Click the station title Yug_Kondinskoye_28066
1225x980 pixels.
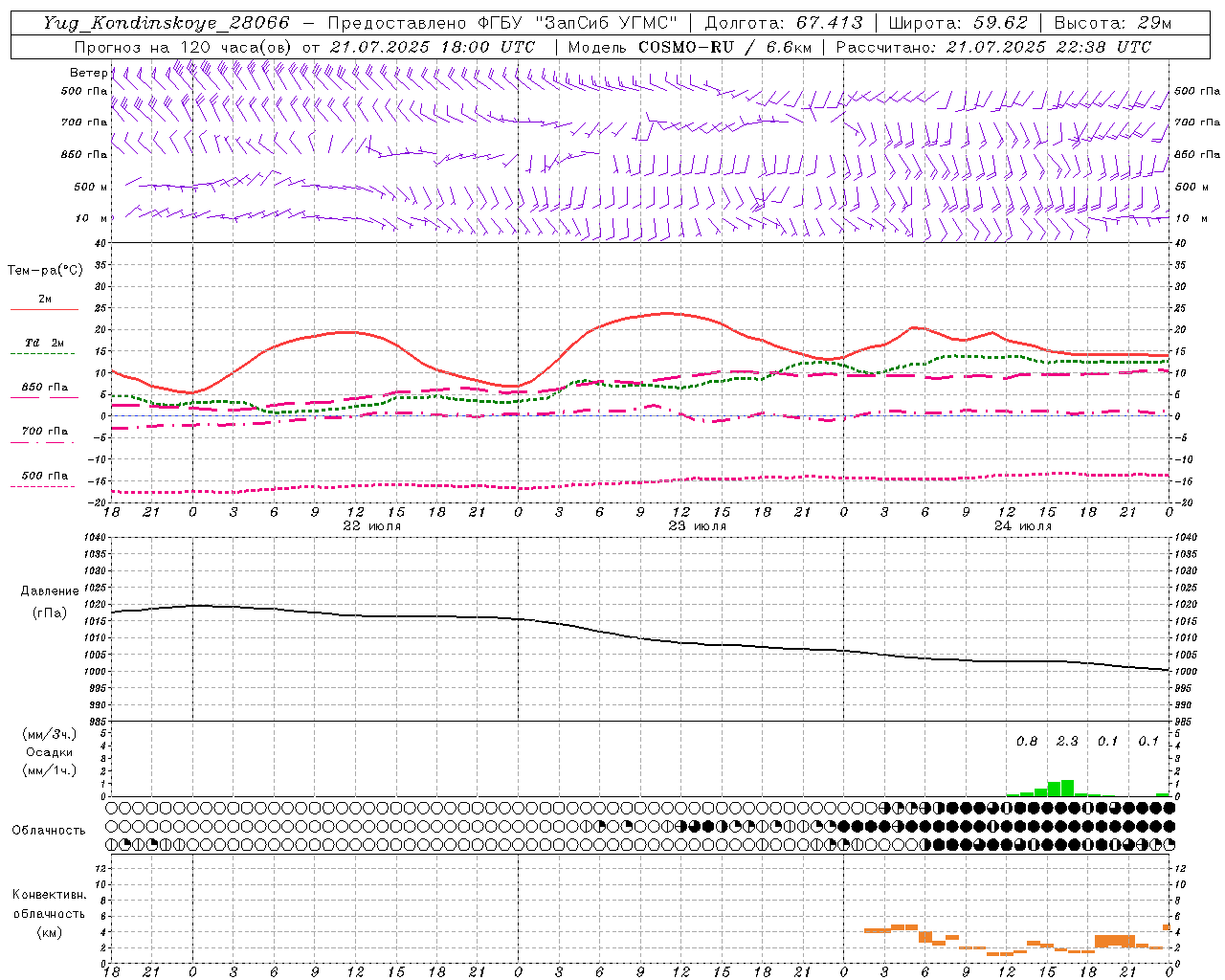[x=167, y=23]
